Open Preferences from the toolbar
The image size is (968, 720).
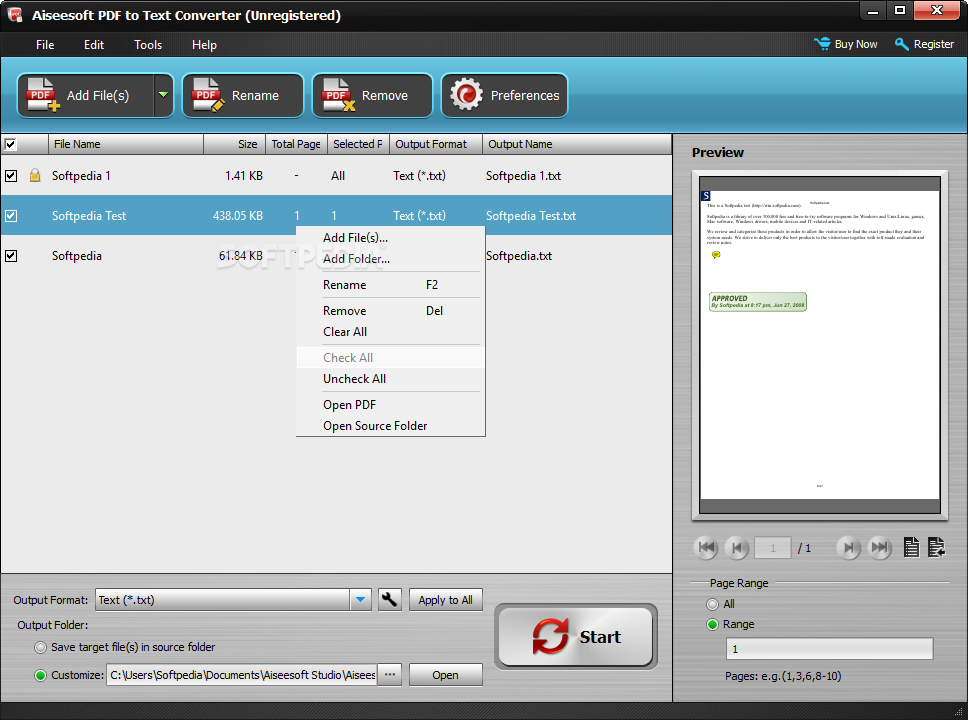click(x=504, y=95)
